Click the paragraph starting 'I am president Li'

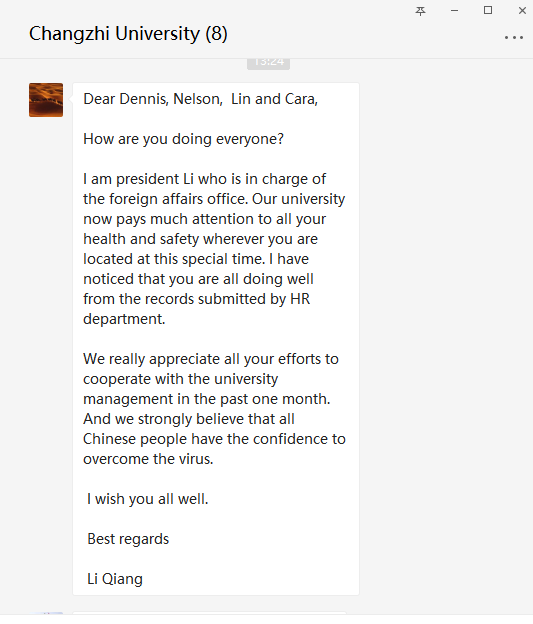click(214, 249)
